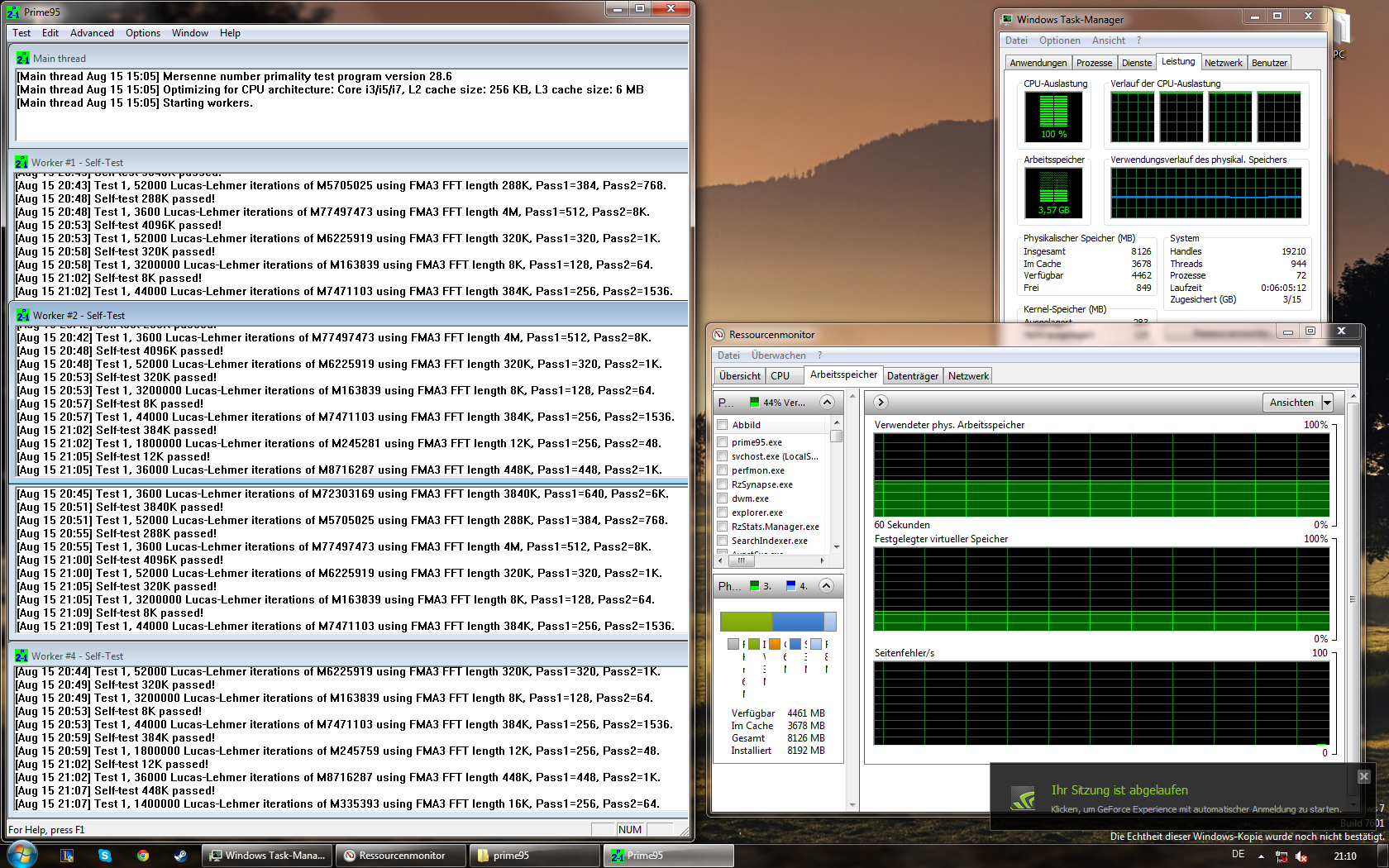Viewport: 1389px width, 868px height.
Task: Check the RzStats.Manager.exe process checkbox
Action: 723,527
